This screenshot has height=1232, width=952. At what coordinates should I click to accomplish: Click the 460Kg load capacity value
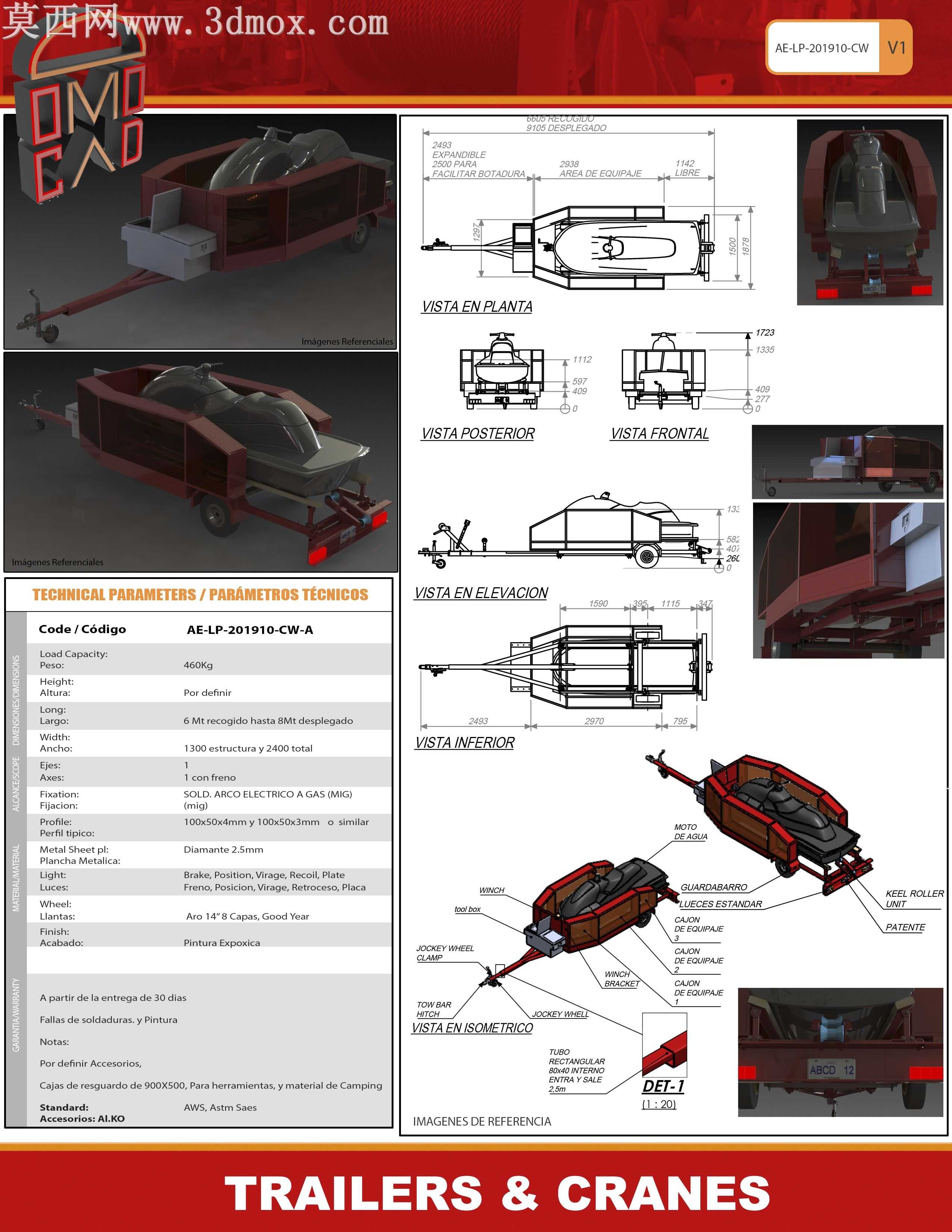[x=198, y=665]
